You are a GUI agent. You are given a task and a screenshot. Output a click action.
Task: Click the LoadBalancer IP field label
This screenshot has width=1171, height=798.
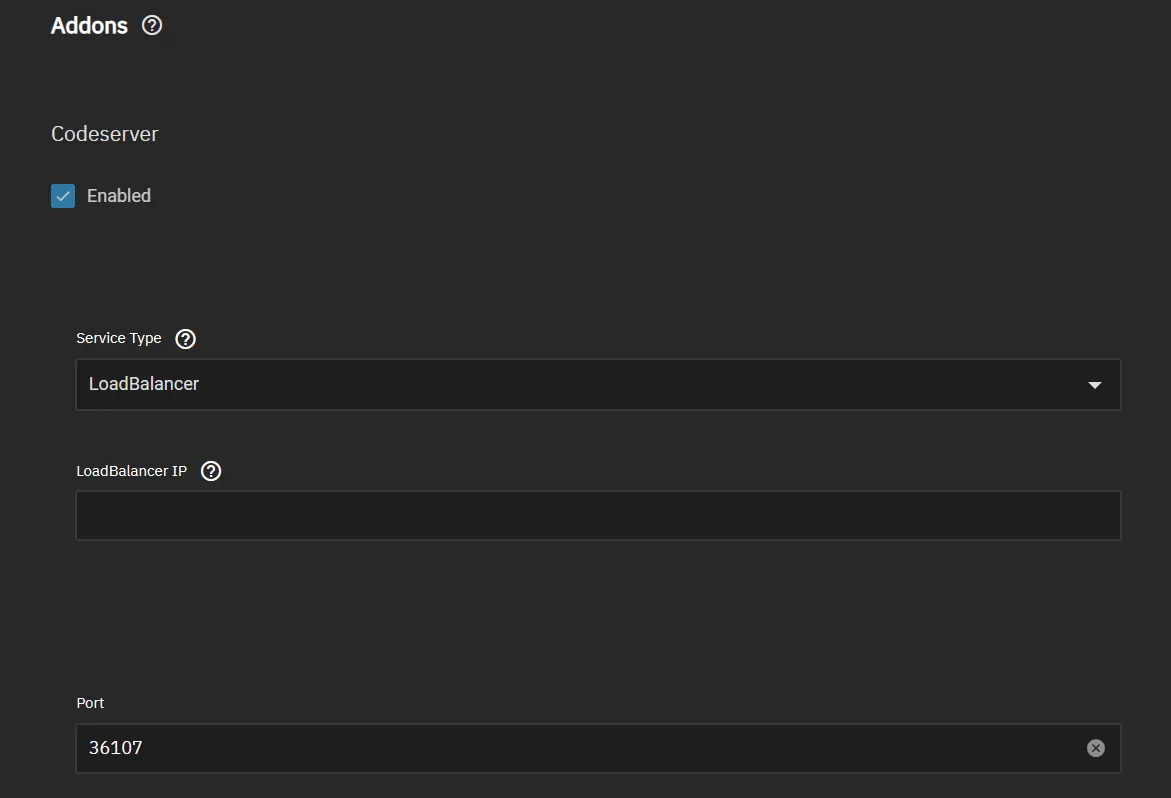131,471
